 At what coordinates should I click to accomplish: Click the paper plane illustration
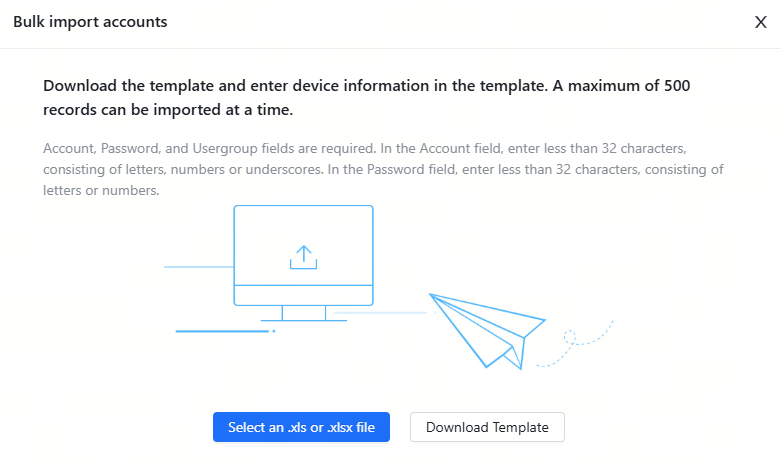487,327
